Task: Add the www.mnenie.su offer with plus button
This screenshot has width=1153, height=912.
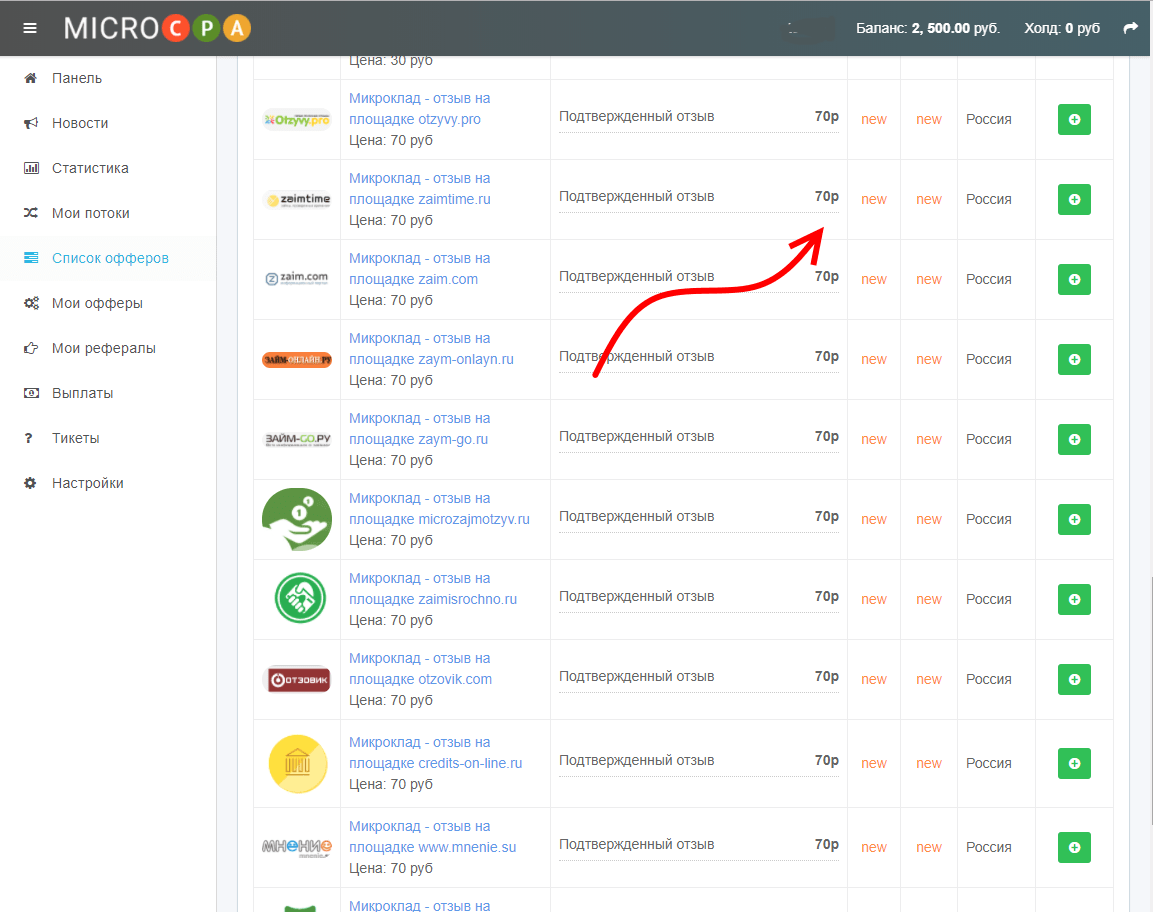Action: click(1074, 847)
